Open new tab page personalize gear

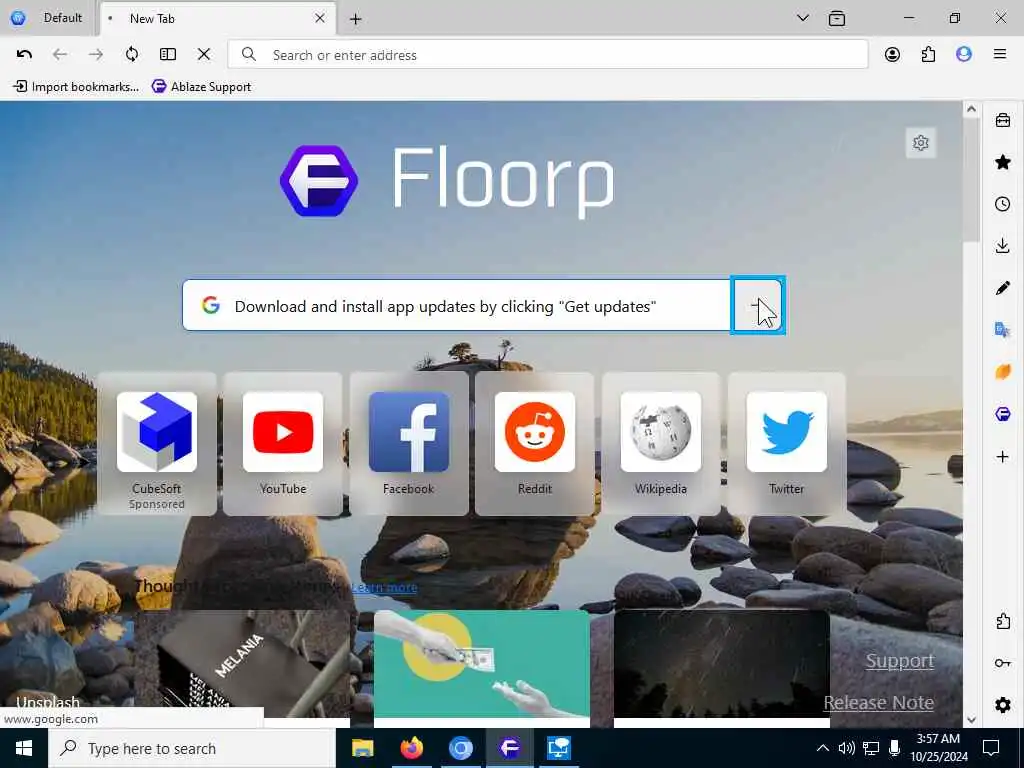(921, 142)
